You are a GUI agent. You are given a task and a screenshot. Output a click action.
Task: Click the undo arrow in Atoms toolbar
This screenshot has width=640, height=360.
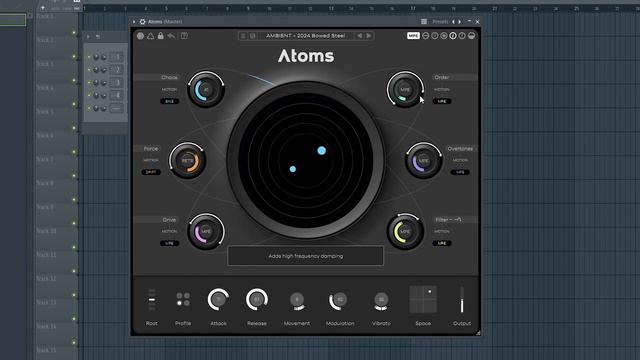click(171, 36)
